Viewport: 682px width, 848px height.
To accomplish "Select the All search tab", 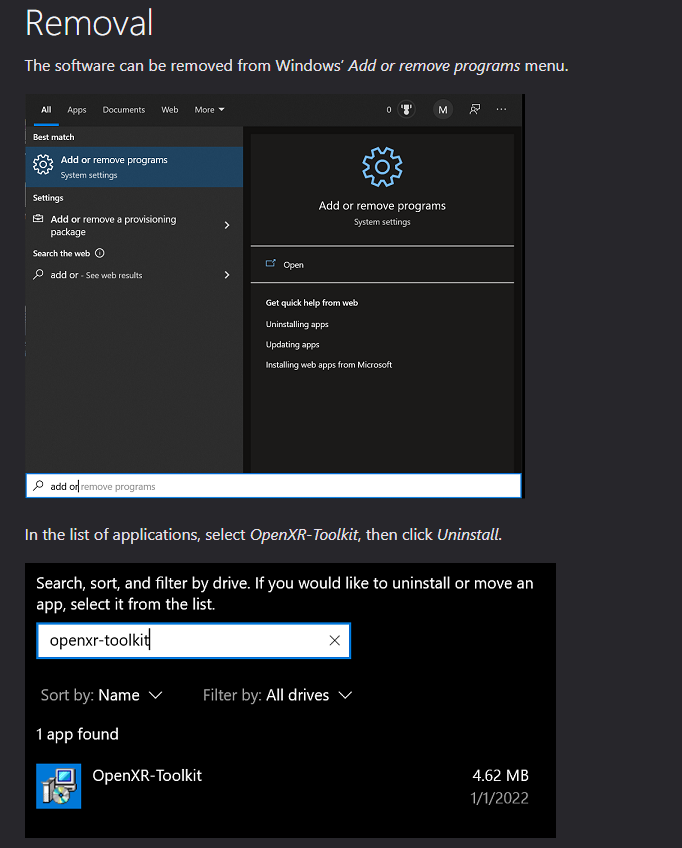I will (x=47, y=110).
